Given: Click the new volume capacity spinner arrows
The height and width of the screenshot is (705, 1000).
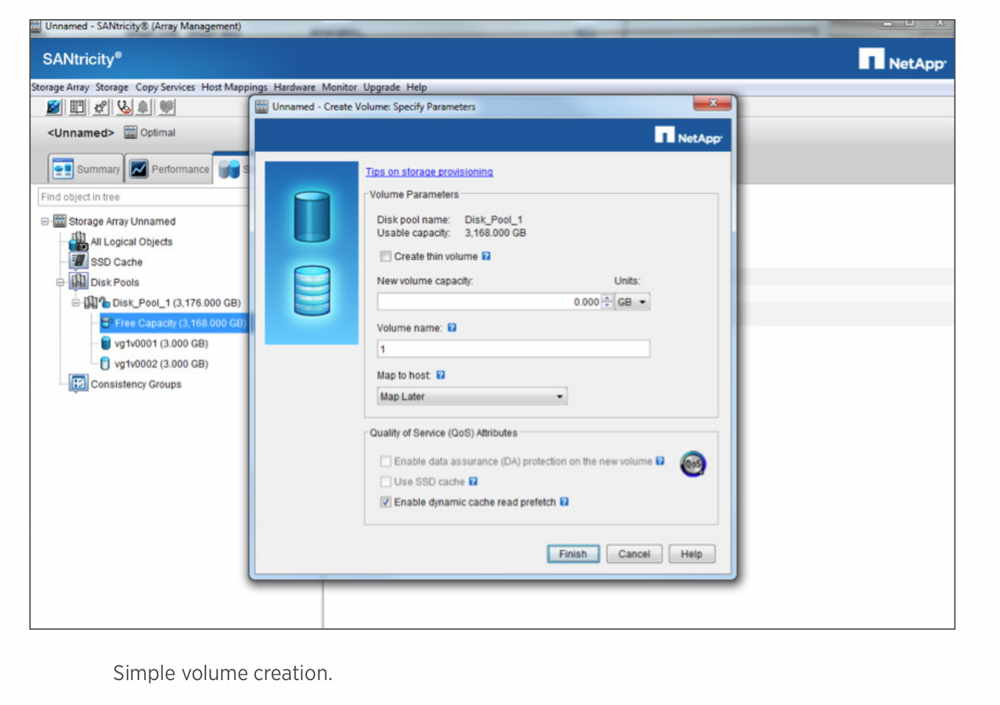Looking at the screenshot, I should (x=608, y=302).
